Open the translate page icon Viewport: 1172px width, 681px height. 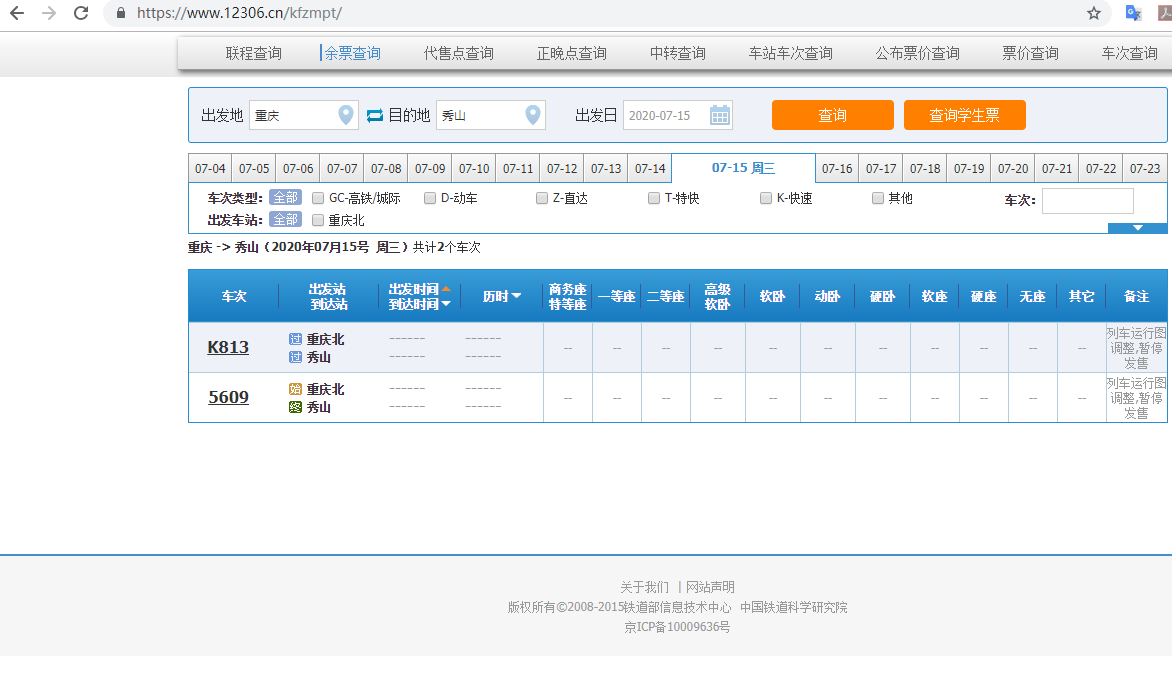tap(1133, 13)
